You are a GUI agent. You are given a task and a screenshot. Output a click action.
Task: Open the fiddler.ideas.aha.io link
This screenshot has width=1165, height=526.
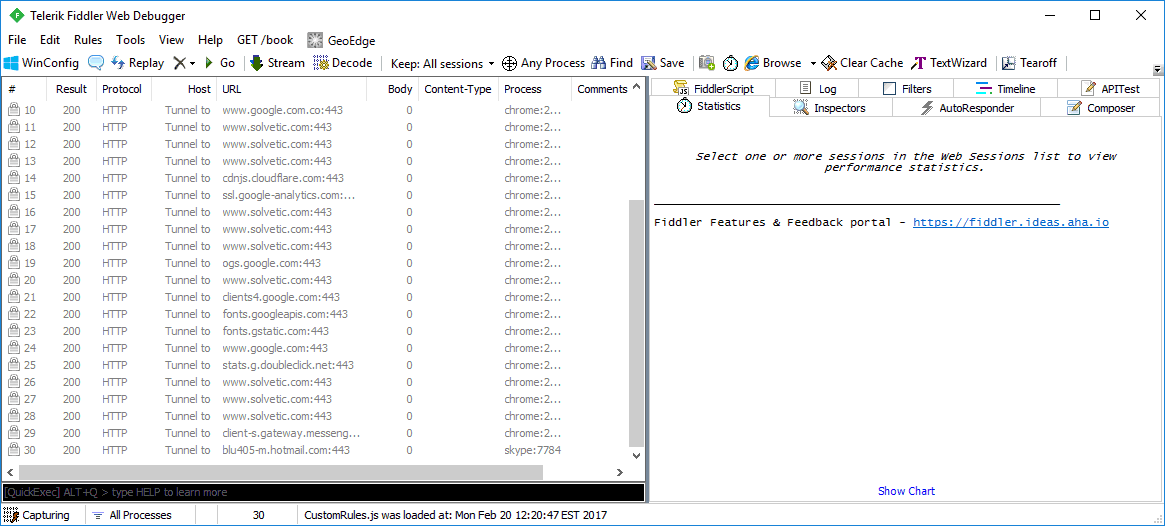click(x=1010, y=222)
